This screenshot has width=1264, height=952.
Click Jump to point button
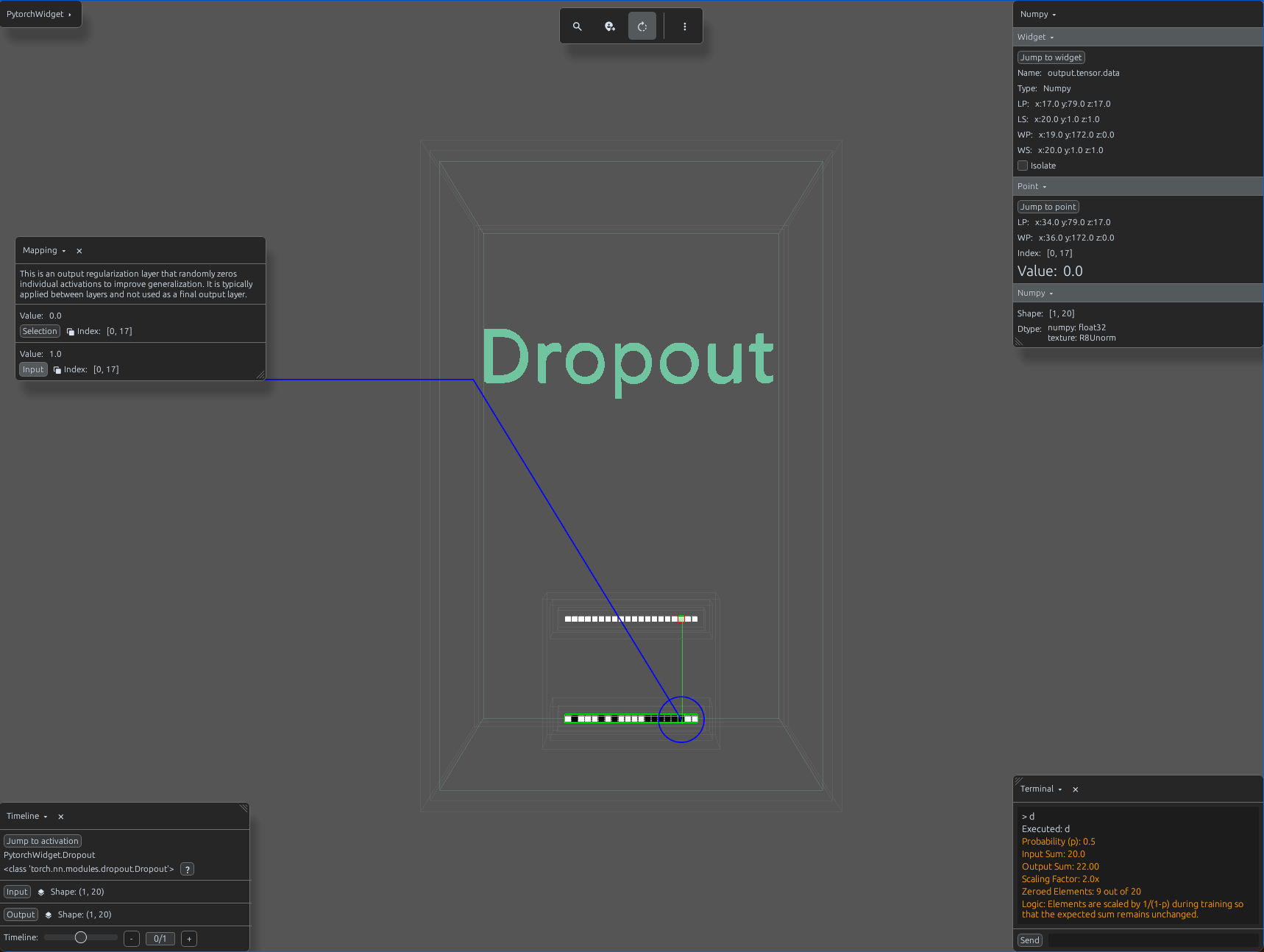point(1048,207)
